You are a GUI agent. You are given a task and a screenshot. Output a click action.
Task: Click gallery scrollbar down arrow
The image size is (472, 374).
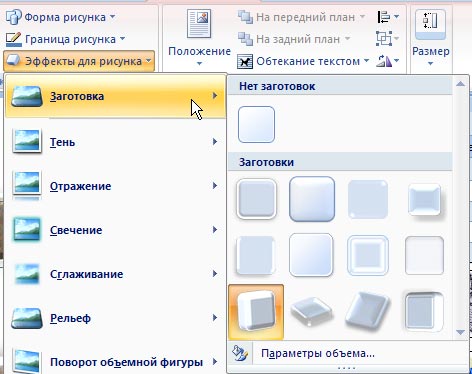pos(460,332)
